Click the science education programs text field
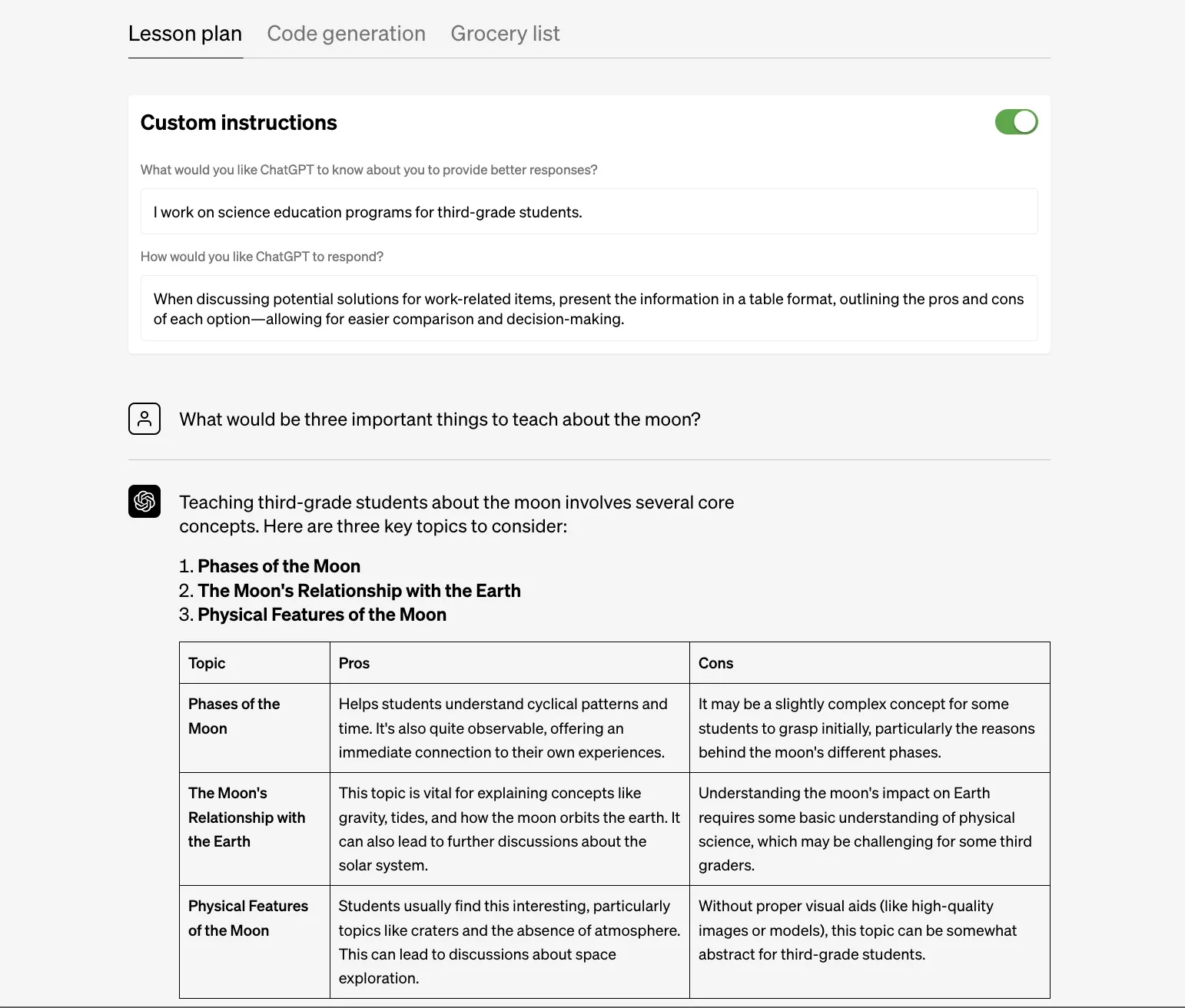 pyautogui.click(x=589, y=212)
